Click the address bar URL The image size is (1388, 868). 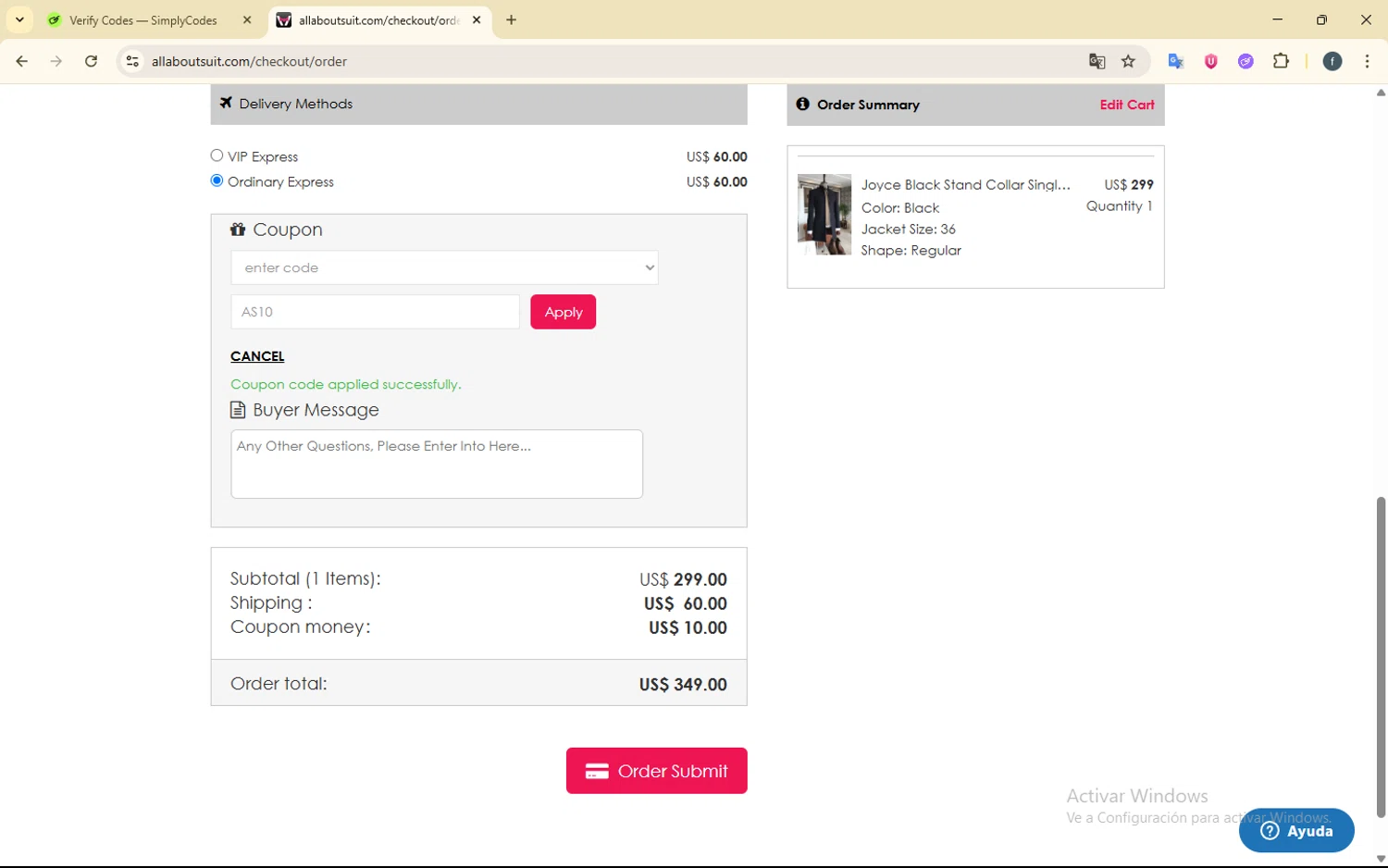tap(249, 61)
